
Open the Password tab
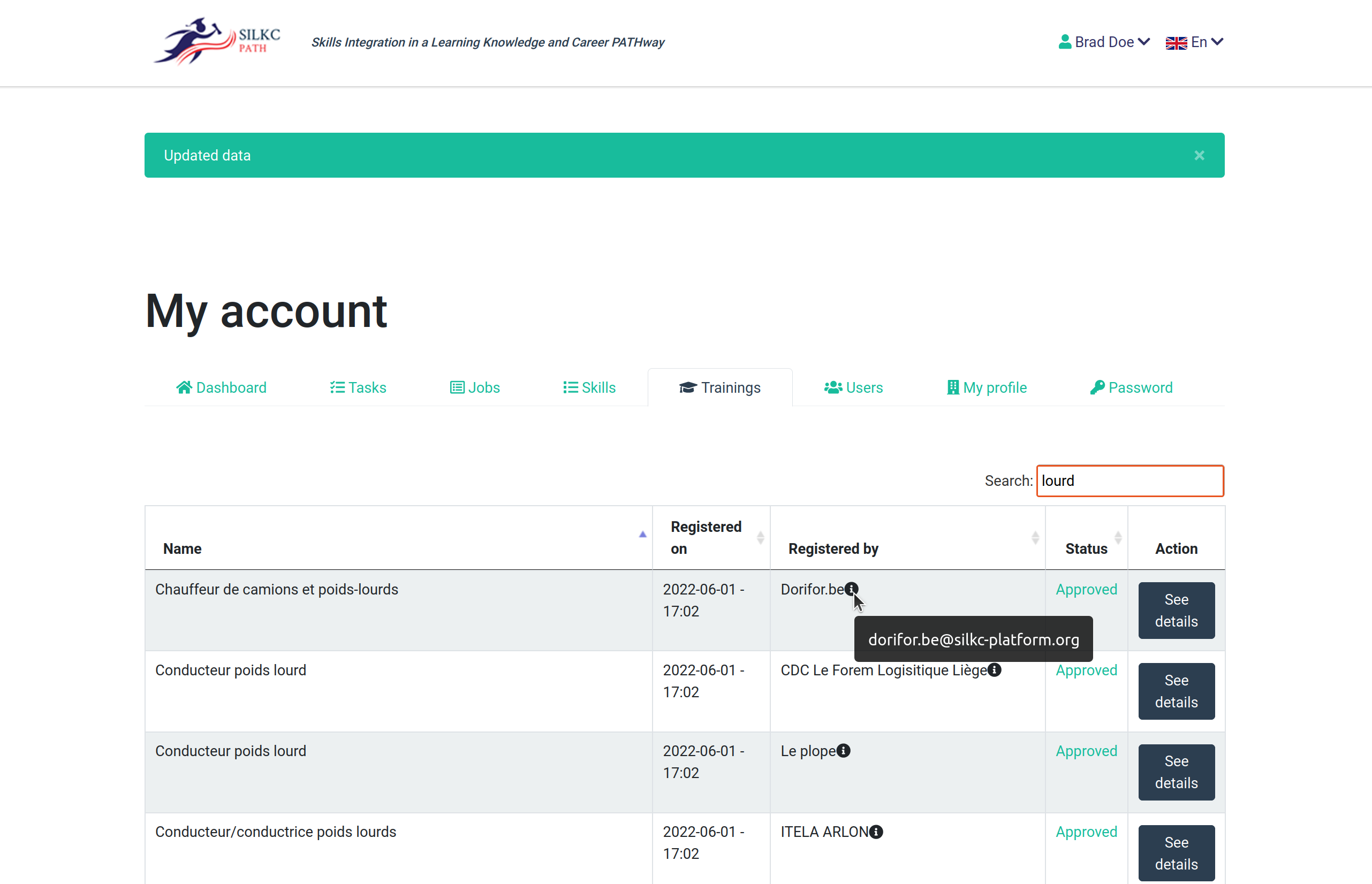pos(1131,387)
